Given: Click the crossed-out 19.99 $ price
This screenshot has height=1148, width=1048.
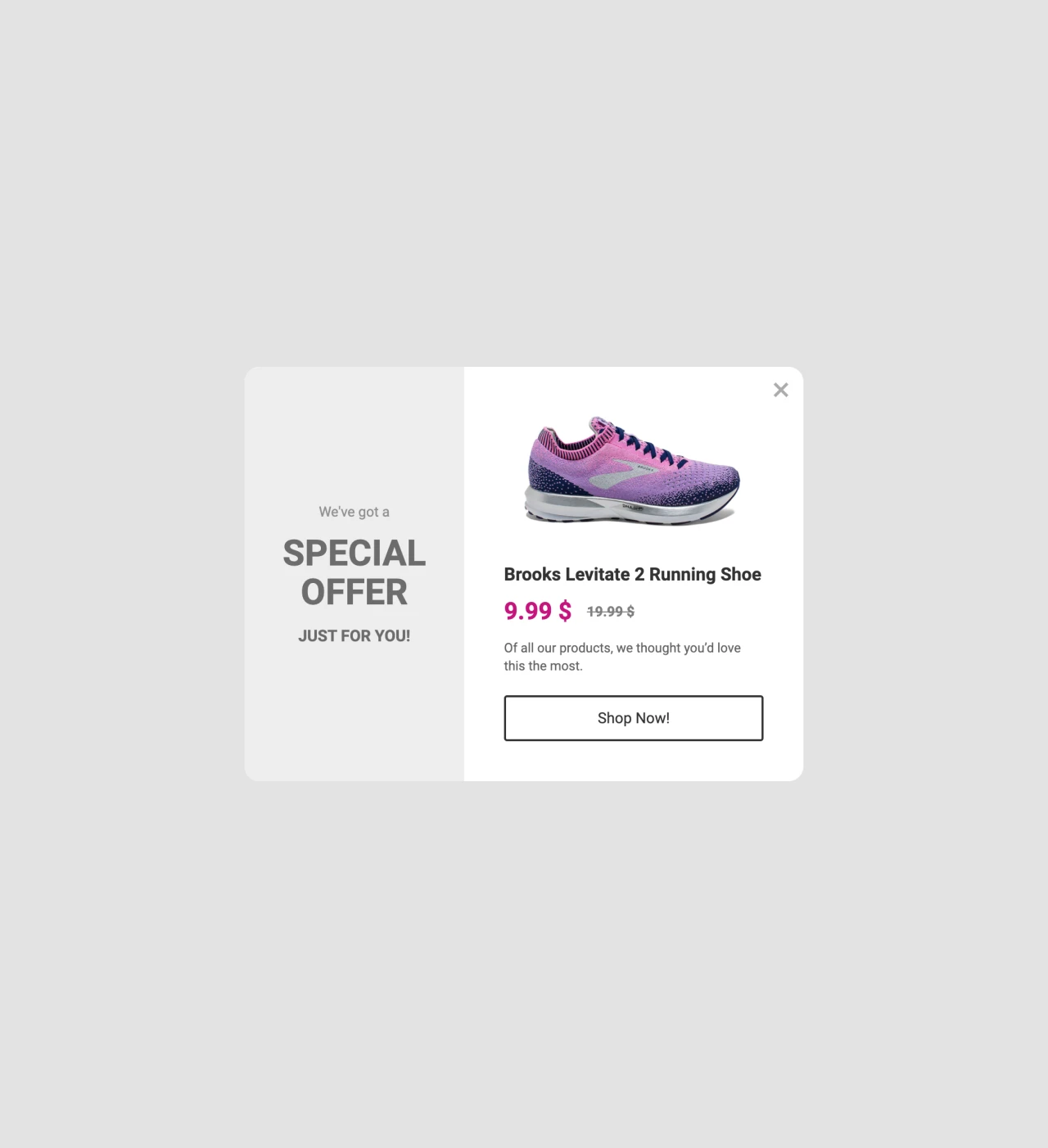Looking at the screenshot, I should (x=610, y=612).
